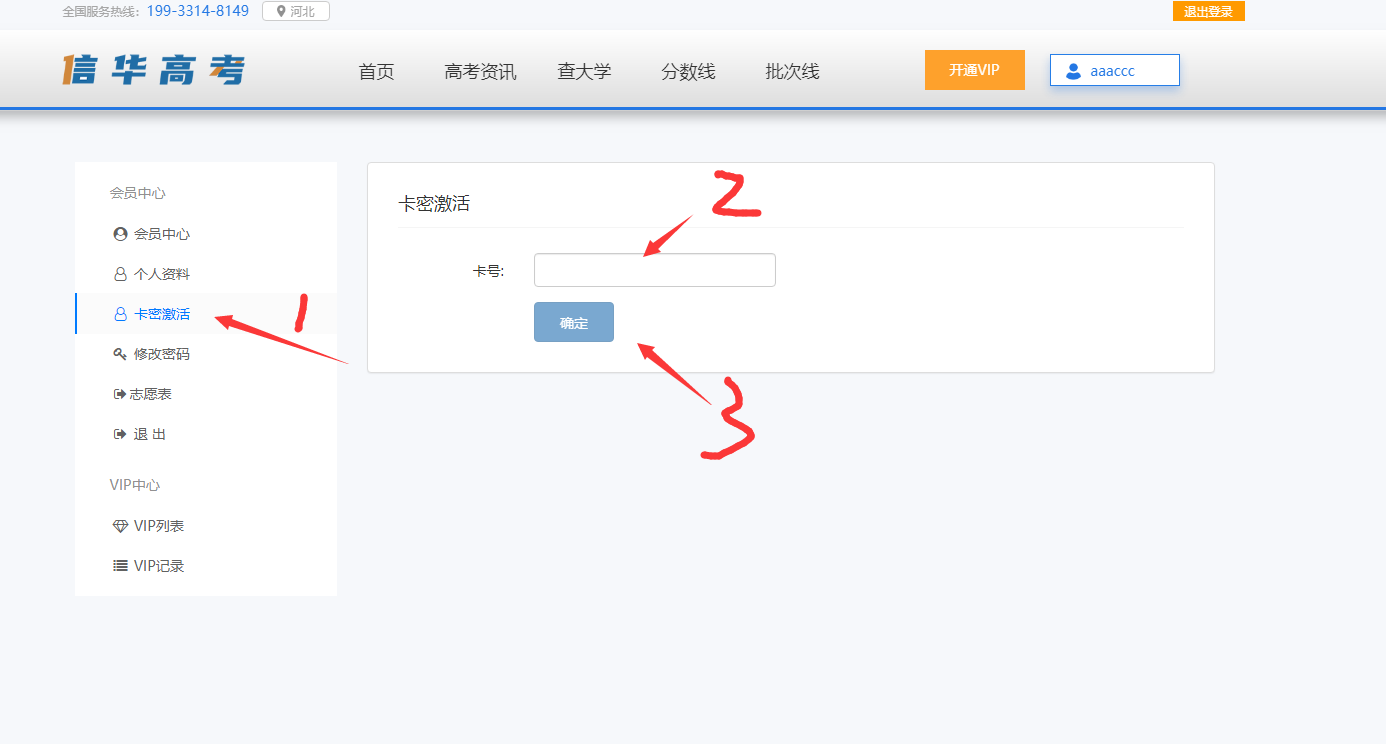This screenshot has width=1386, height=744.
Task: Click the 退出登录 button at top
Action: coord(1209,12)
